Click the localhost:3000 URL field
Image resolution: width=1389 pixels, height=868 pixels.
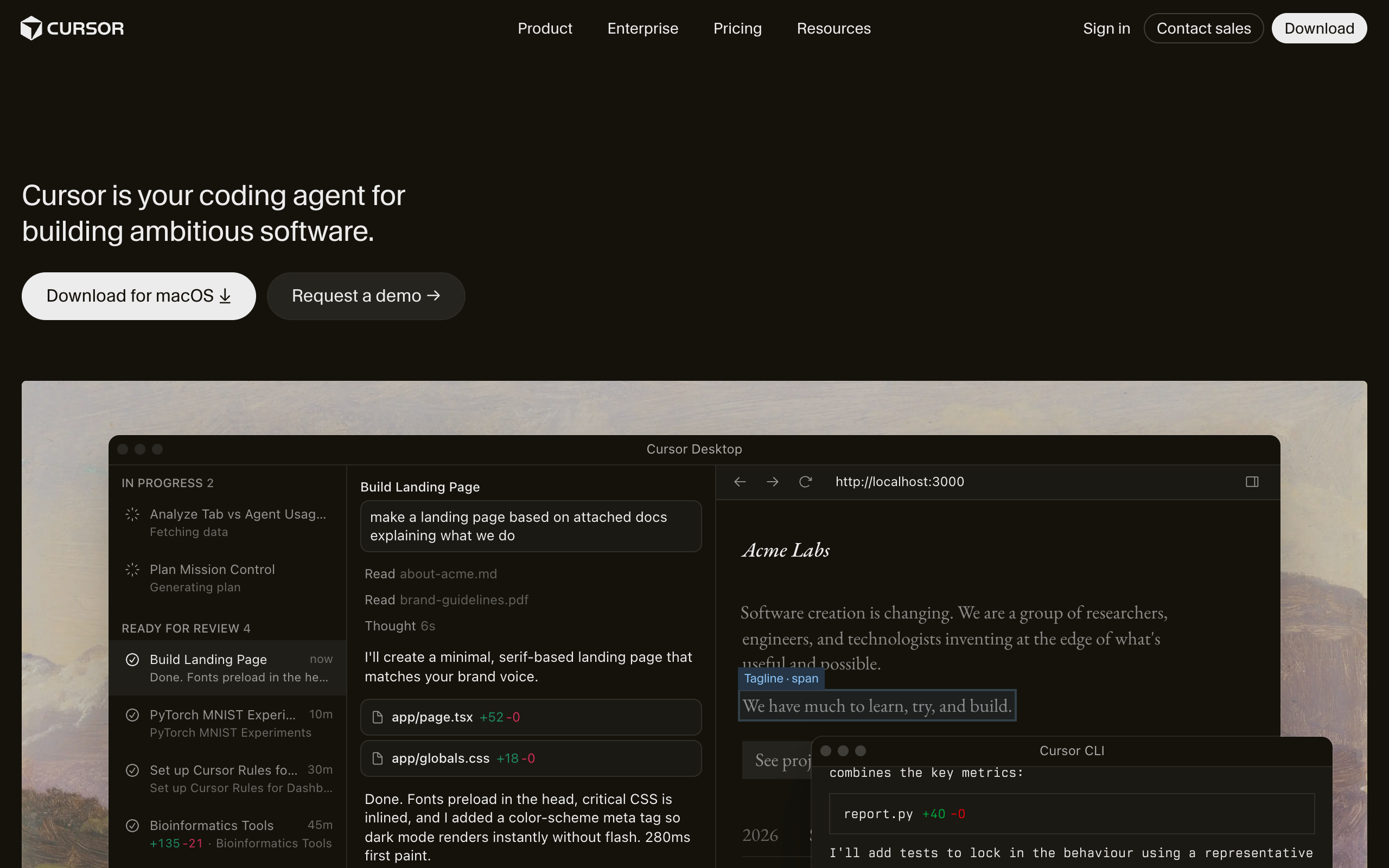click(x=900, y=482)
